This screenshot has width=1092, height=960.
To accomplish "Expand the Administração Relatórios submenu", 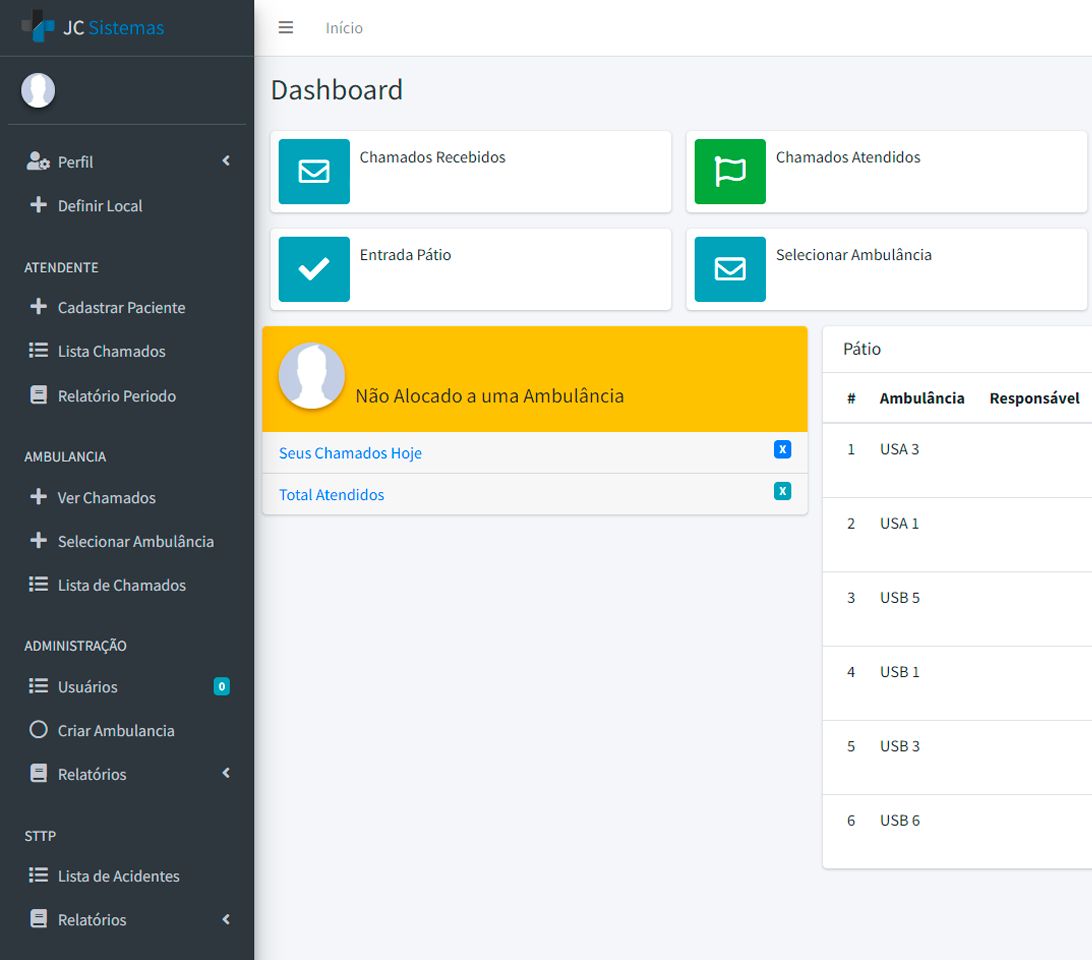I will (226, 773).
